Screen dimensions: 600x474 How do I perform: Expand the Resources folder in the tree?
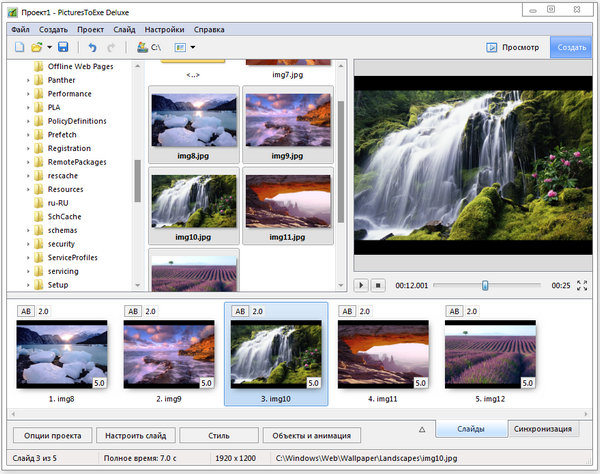pos(29,189)
